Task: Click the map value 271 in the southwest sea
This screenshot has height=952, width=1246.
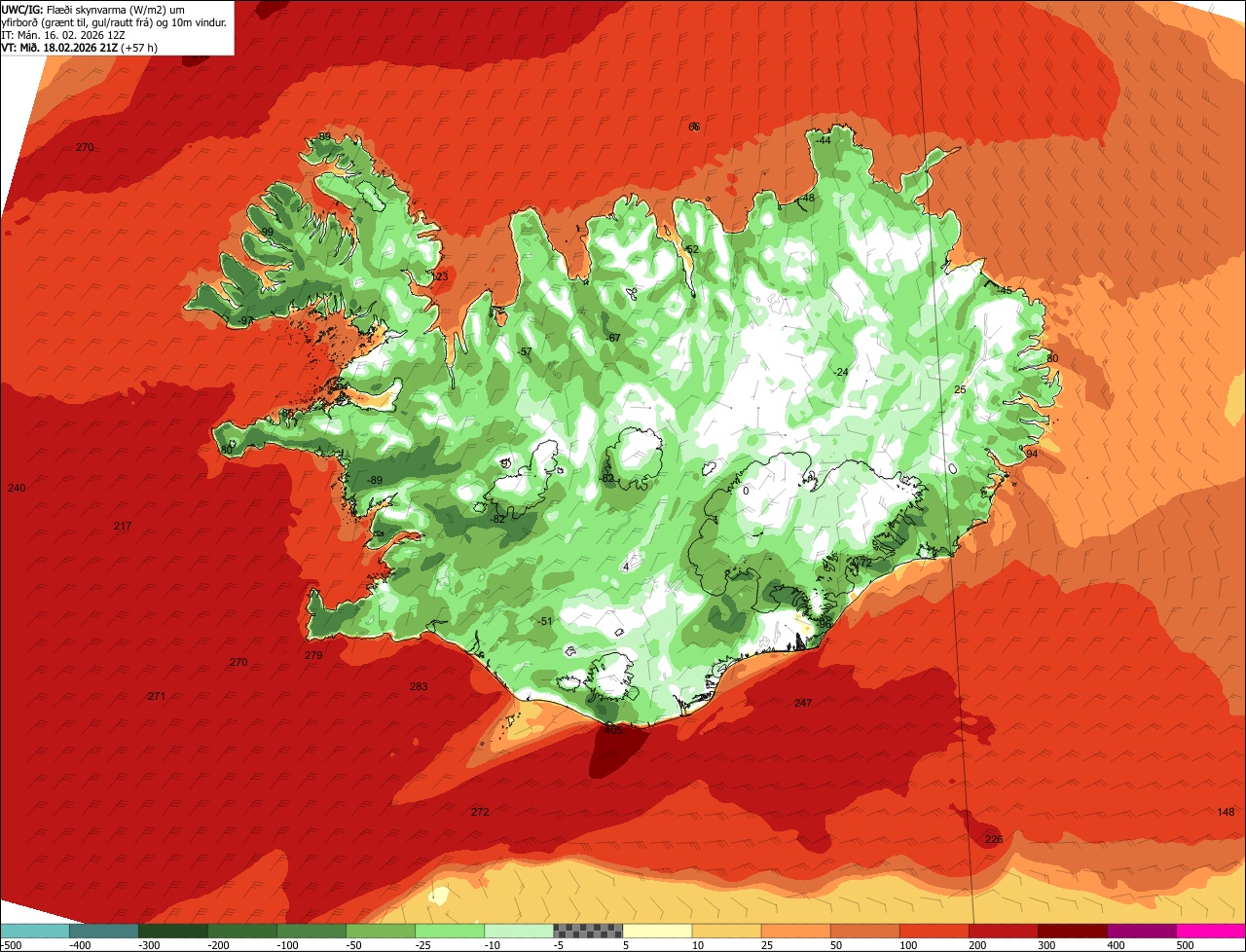Action: pyautogui.click(x=156, y=696)
